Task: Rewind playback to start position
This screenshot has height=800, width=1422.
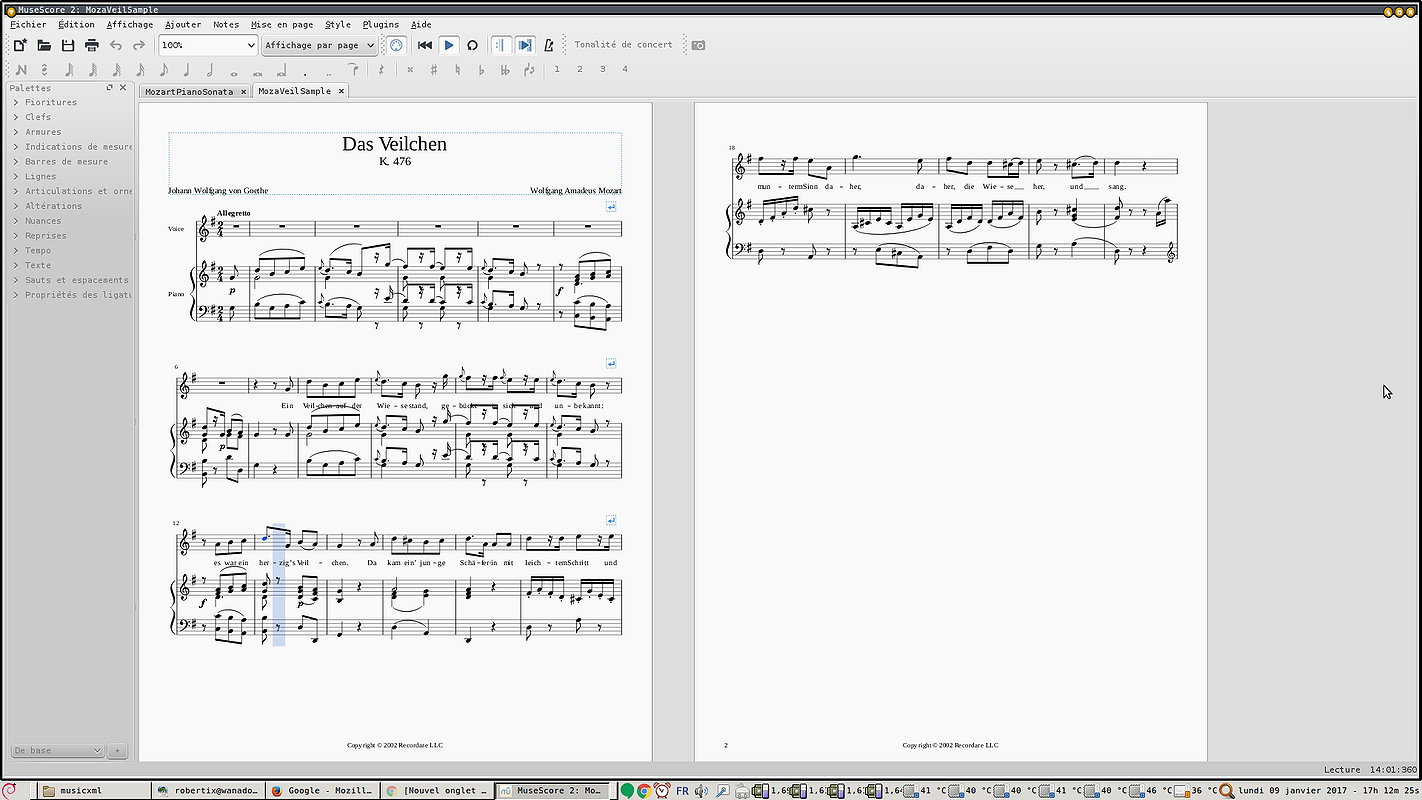Action: pyautogui.click(x=425, y=45)
